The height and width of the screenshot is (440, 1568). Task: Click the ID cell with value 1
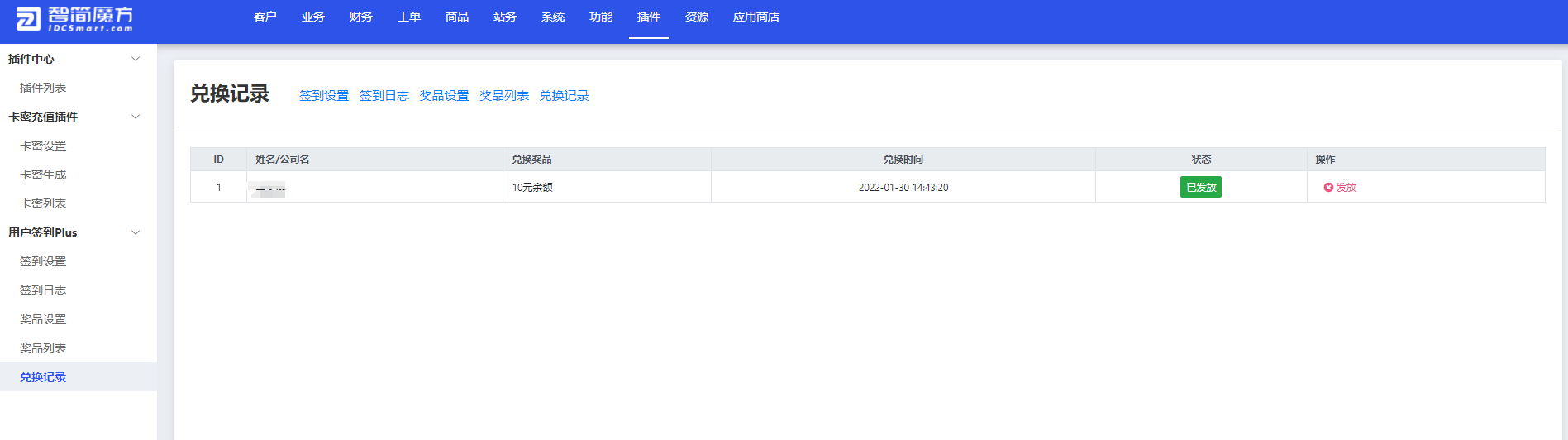218,188
